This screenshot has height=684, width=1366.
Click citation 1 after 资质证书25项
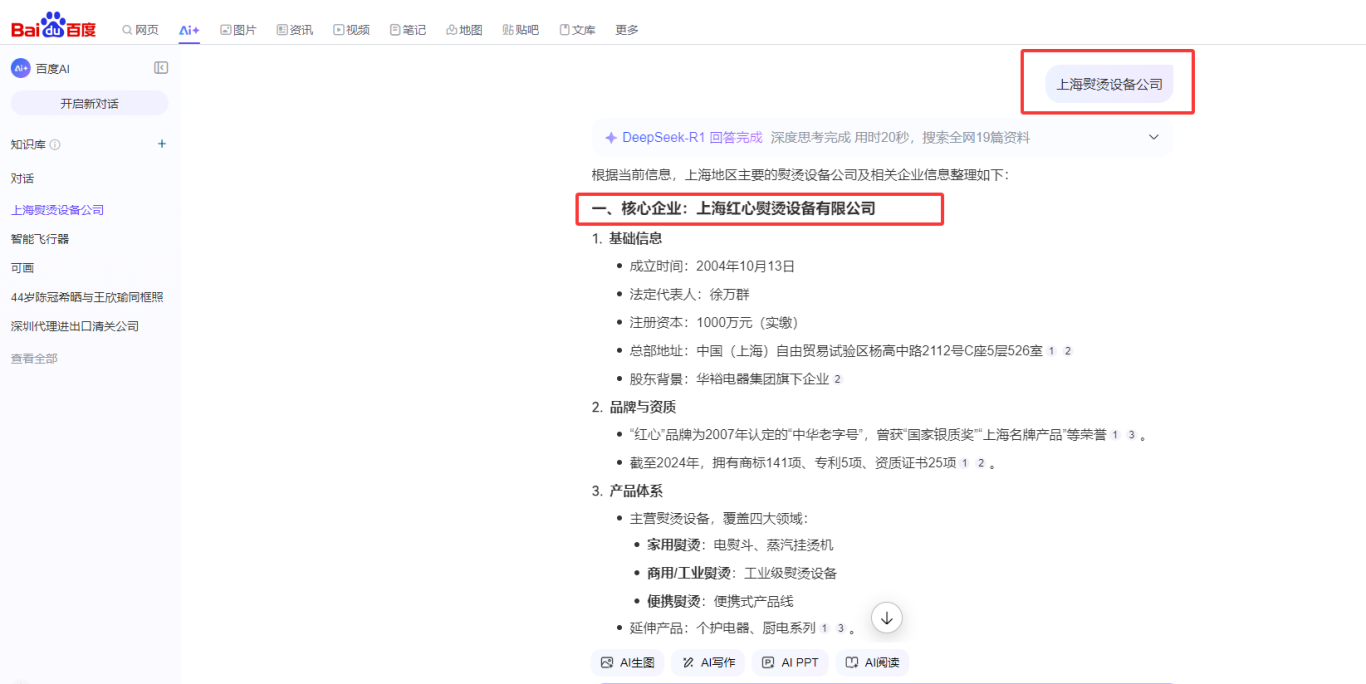(964, 463)
